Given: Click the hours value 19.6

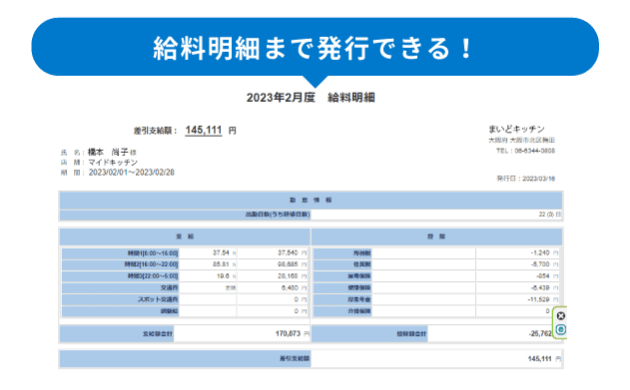Looking at the screenshot, I should click(x=223, y=276).
